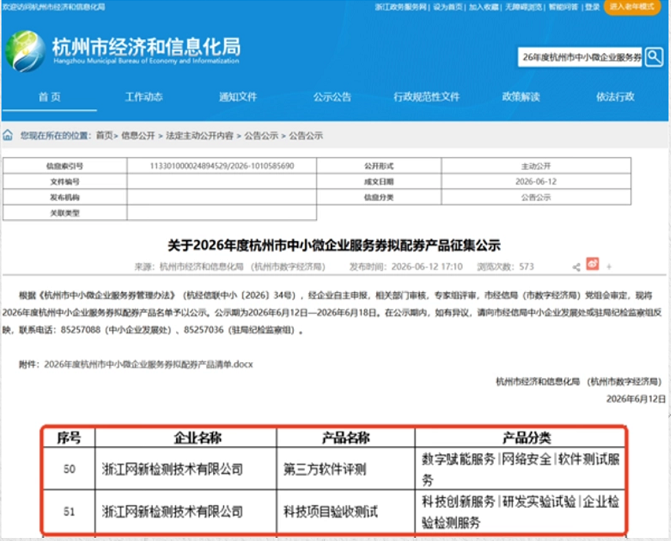Click the 关联类型 label cell
This screenshot has width=671, height=541.
[65, 213]
